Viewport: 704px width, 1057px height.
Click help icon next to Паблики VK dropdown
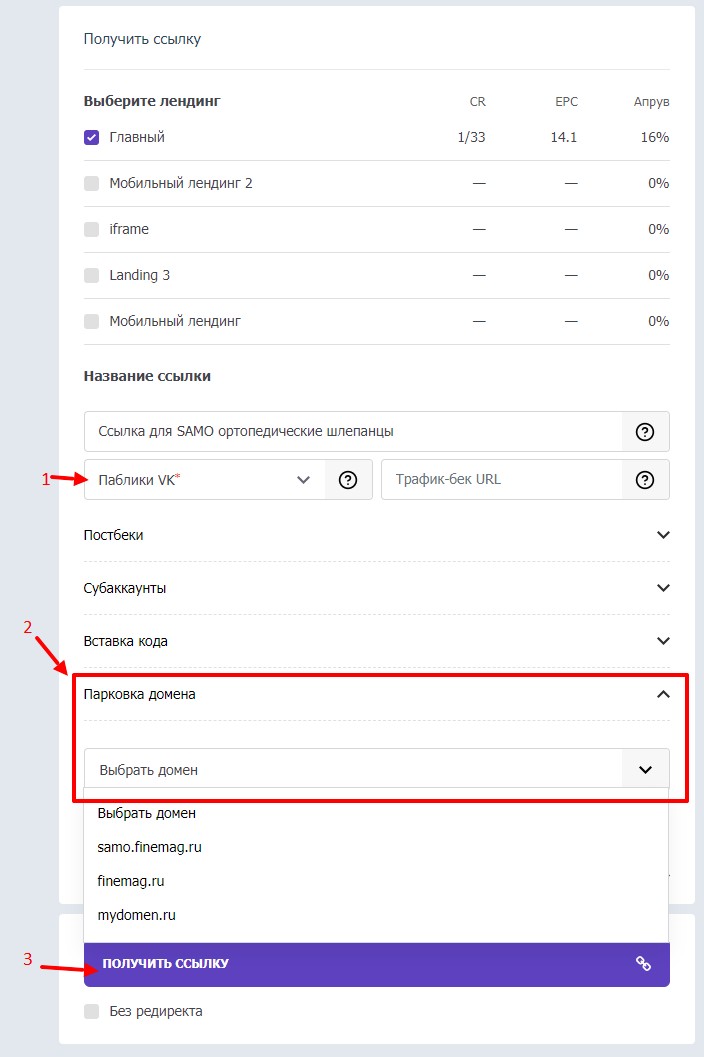click(x=348, y=479)
